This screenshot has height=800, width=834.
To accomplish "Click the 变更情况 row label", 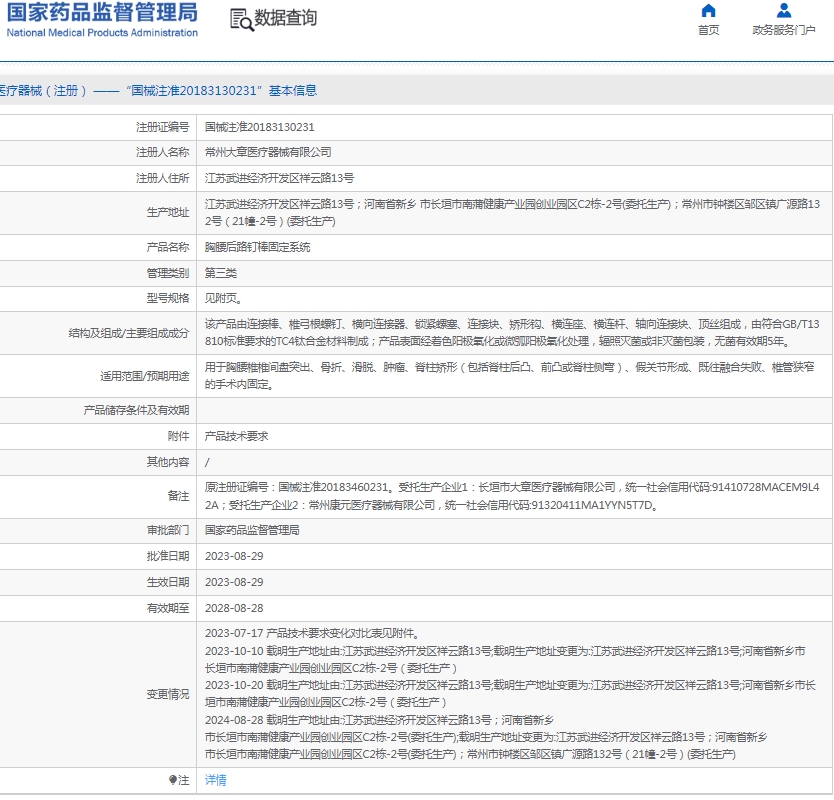I will pos(168,694).
